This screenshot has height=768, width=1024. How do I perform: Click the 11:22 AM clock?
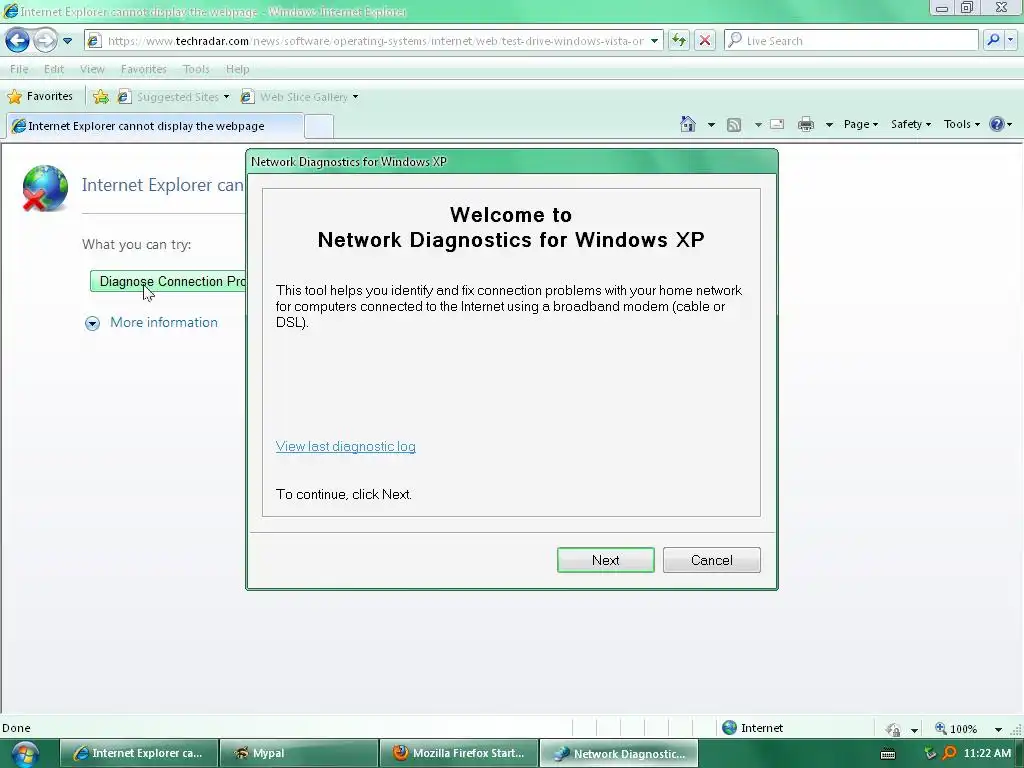coord(987,753)
